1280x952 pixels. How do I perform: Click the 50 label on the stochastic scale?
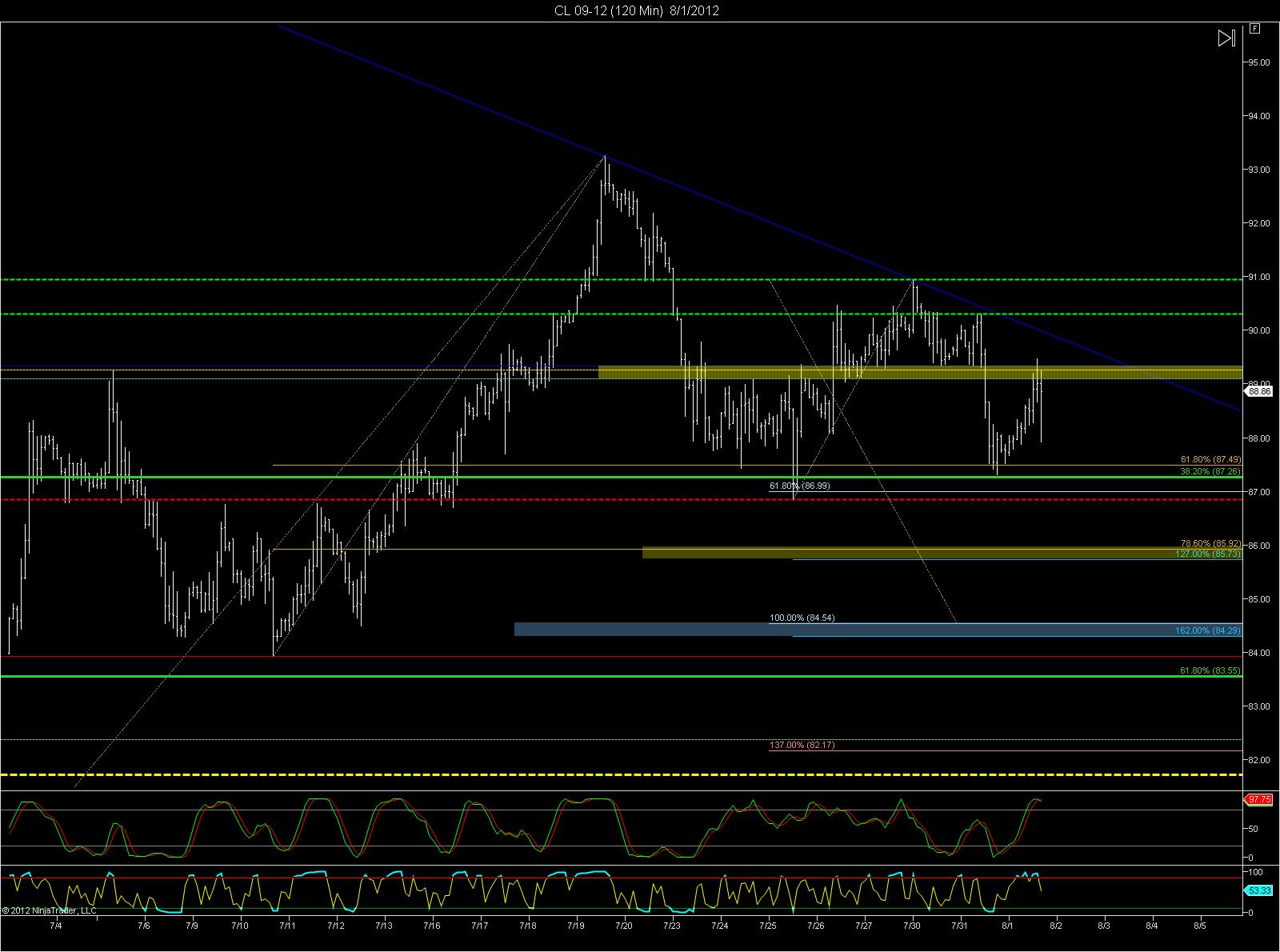pos(1253,829)
